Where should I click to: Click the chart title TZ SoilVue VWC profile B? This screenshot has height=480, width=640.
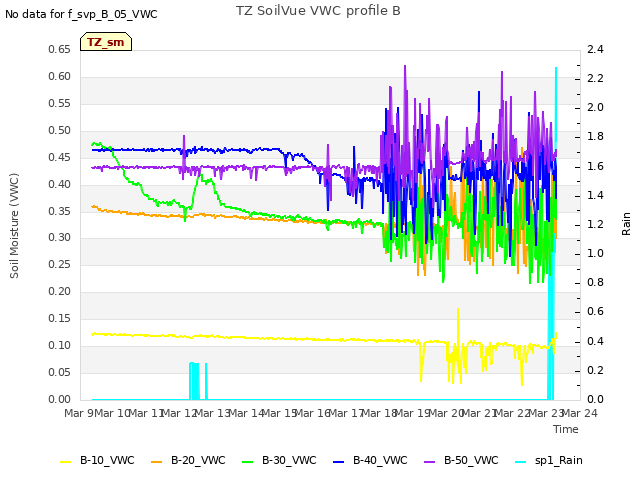click(318, 11)
